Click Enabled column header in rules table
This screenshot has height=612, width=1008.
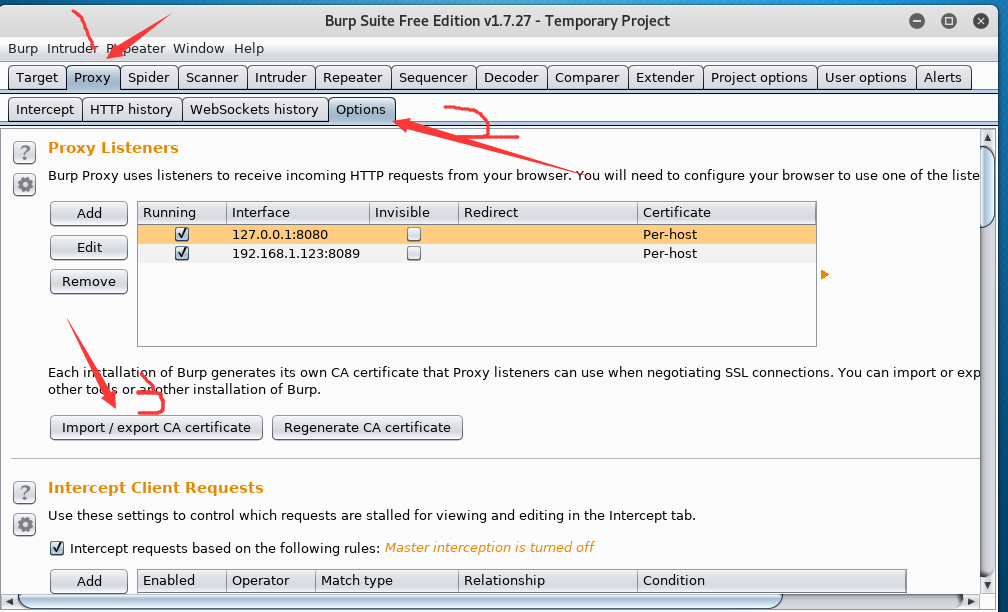click(x=182, y=580)
